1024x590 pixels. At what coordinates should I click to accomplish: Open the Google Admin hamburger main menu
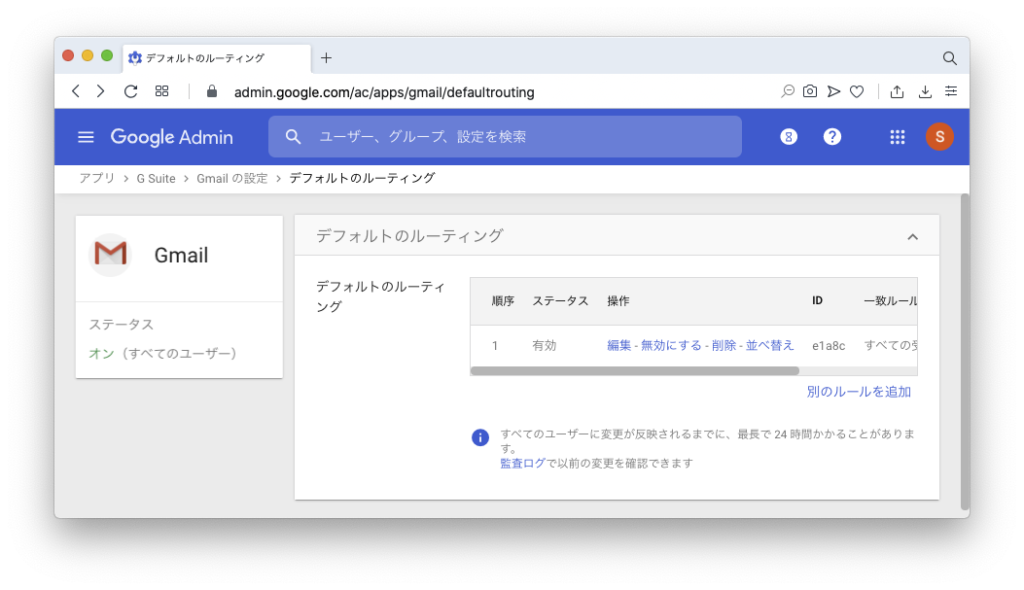click(x=86, y=137)
